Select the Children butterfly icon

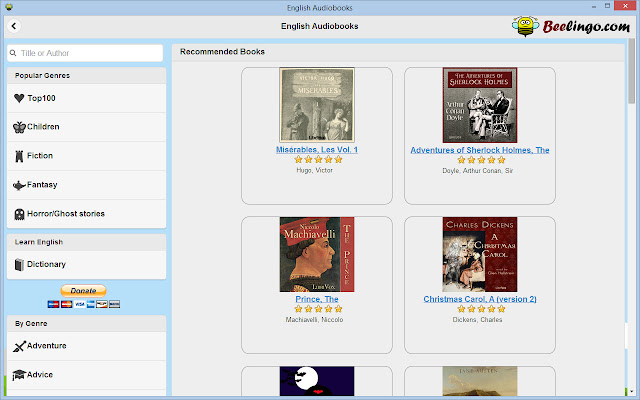(19, 127)
